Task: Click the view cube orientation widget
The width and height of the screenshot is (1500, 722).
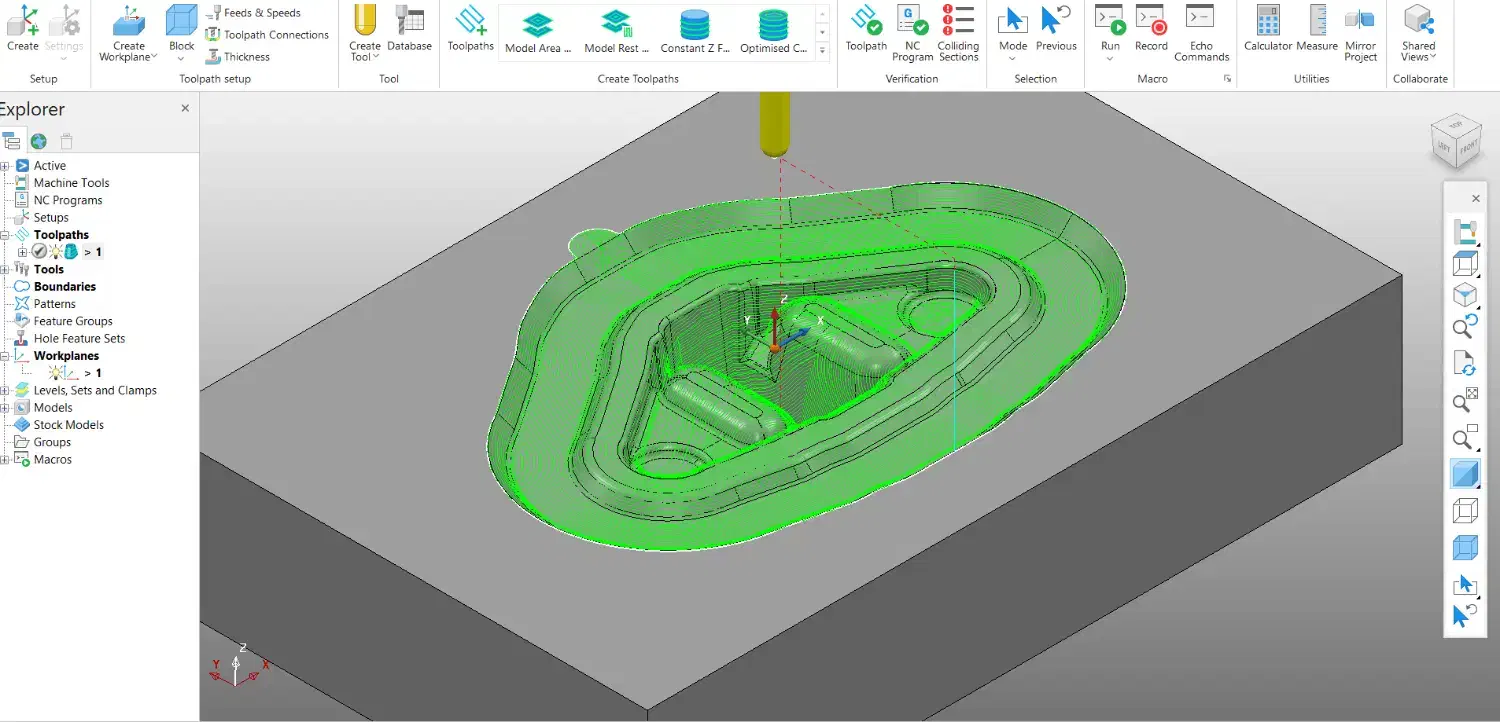Action: [x=1456, y=139]
